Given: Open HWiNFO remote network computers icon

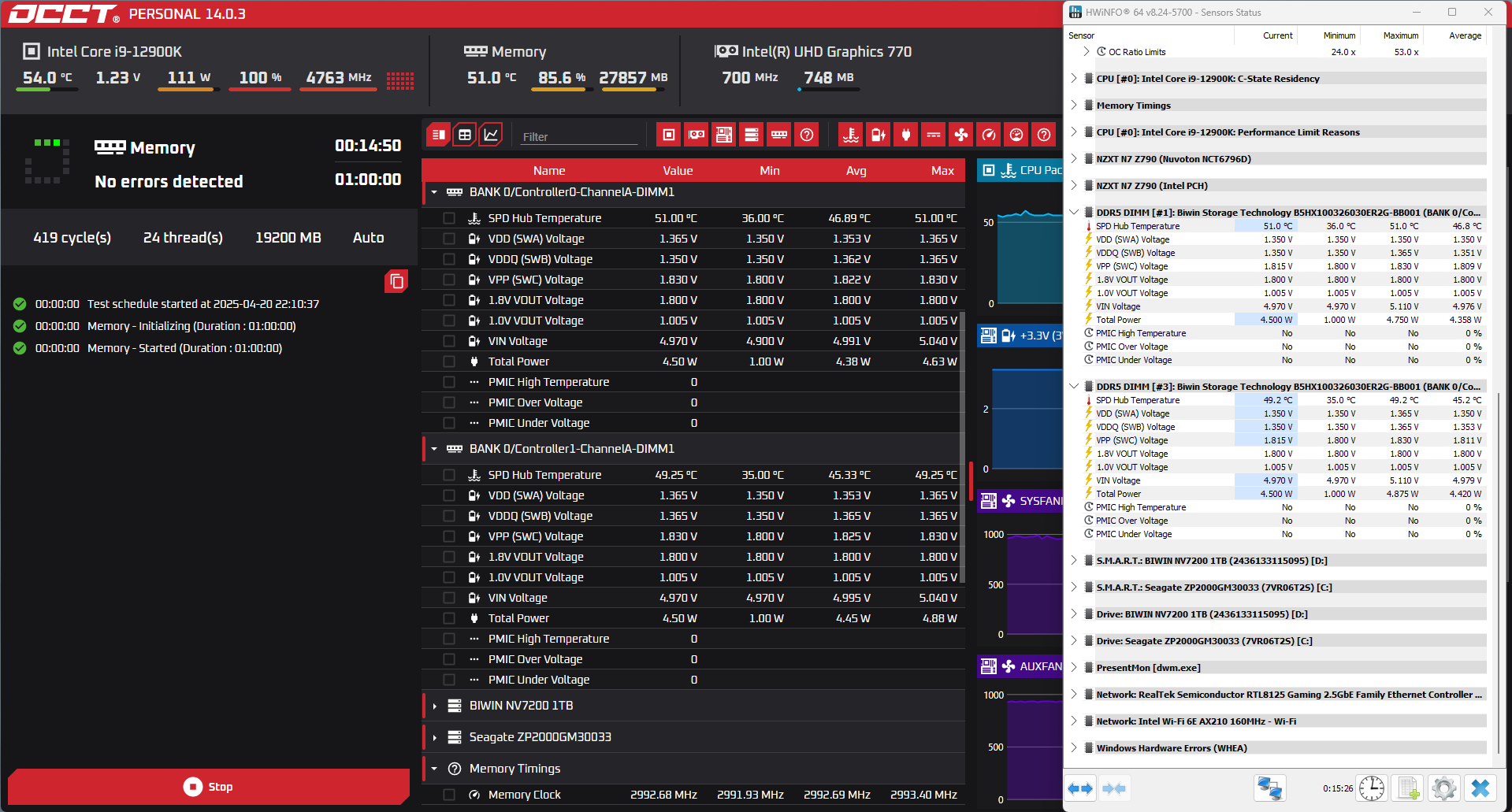Looking at the screenshot, I should [1269, 788].
